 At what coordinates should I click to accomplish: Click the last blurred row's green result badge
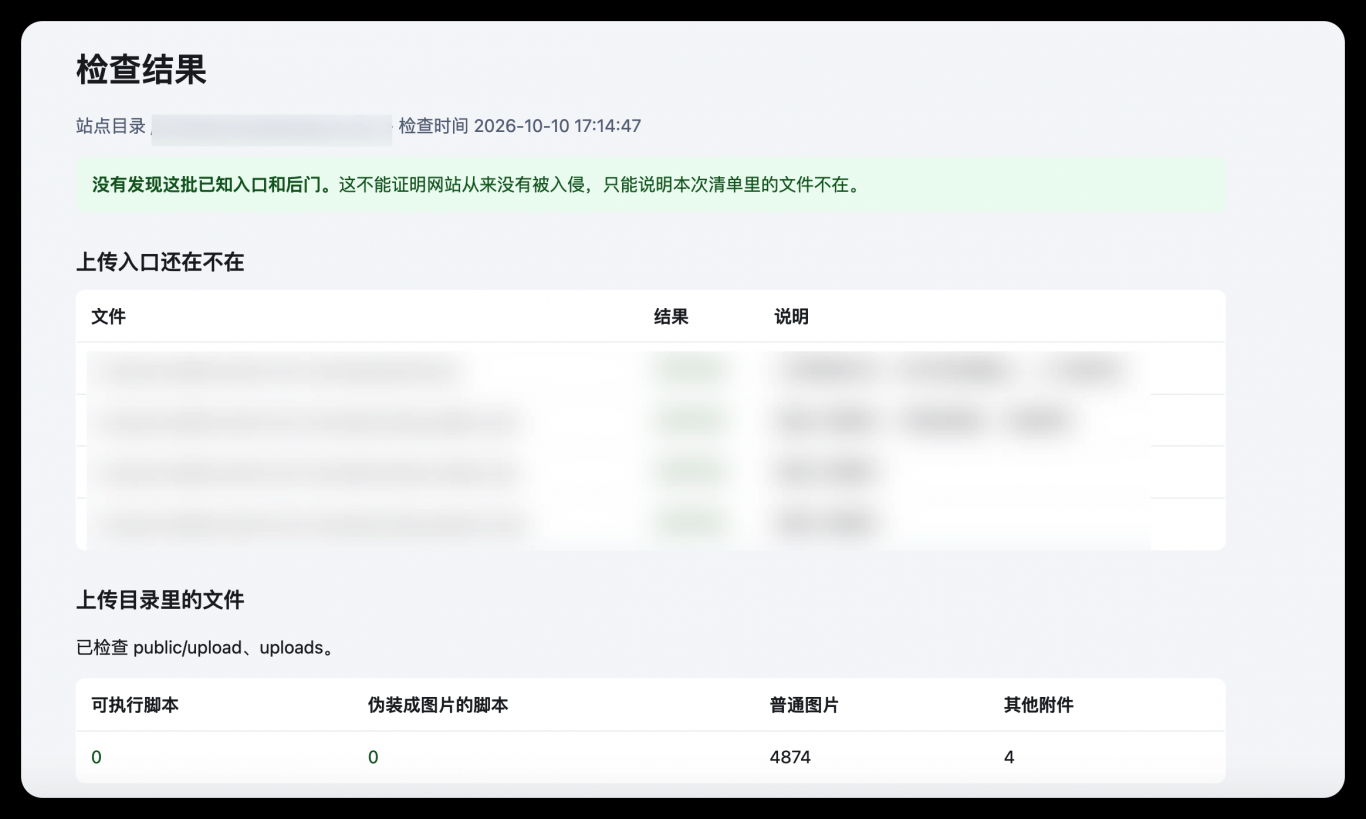coord(688,523)
